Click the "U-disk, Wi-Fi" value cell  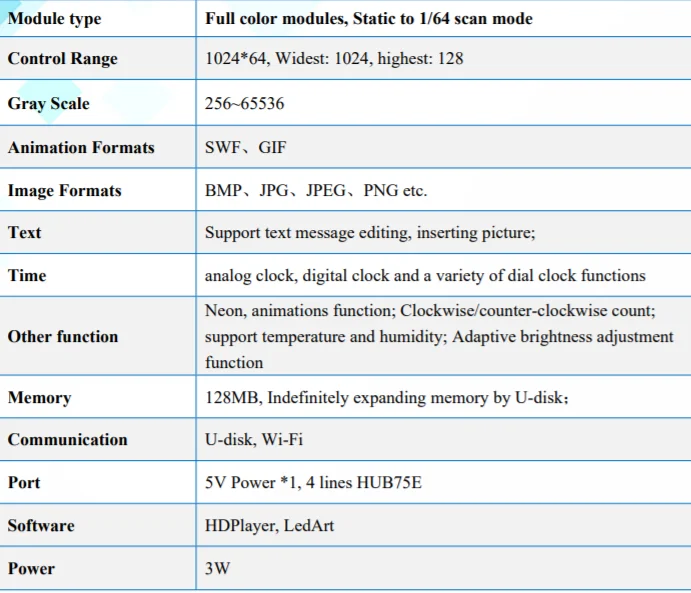[255, 440]
